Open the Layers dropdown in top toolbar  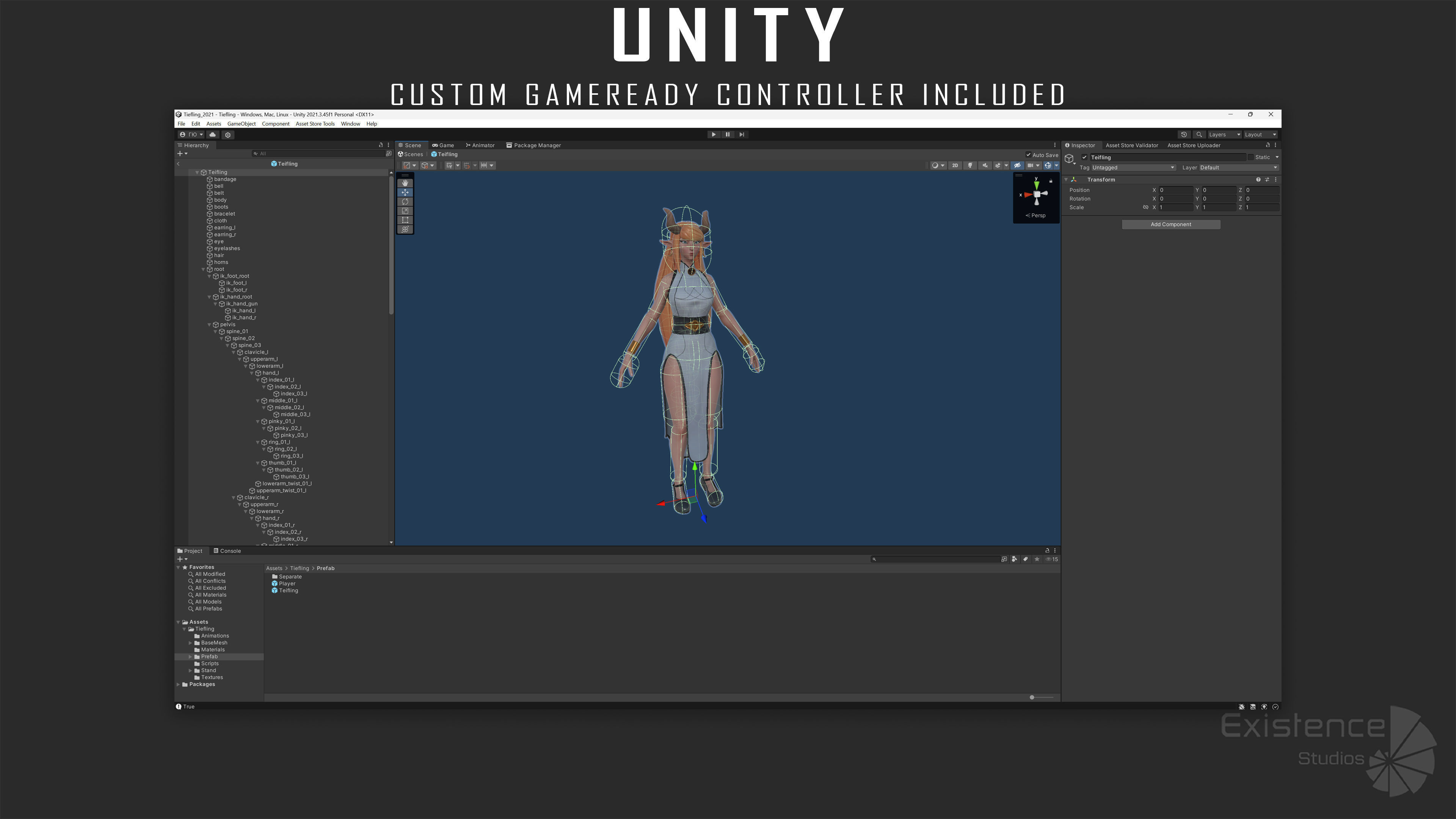1224,135
